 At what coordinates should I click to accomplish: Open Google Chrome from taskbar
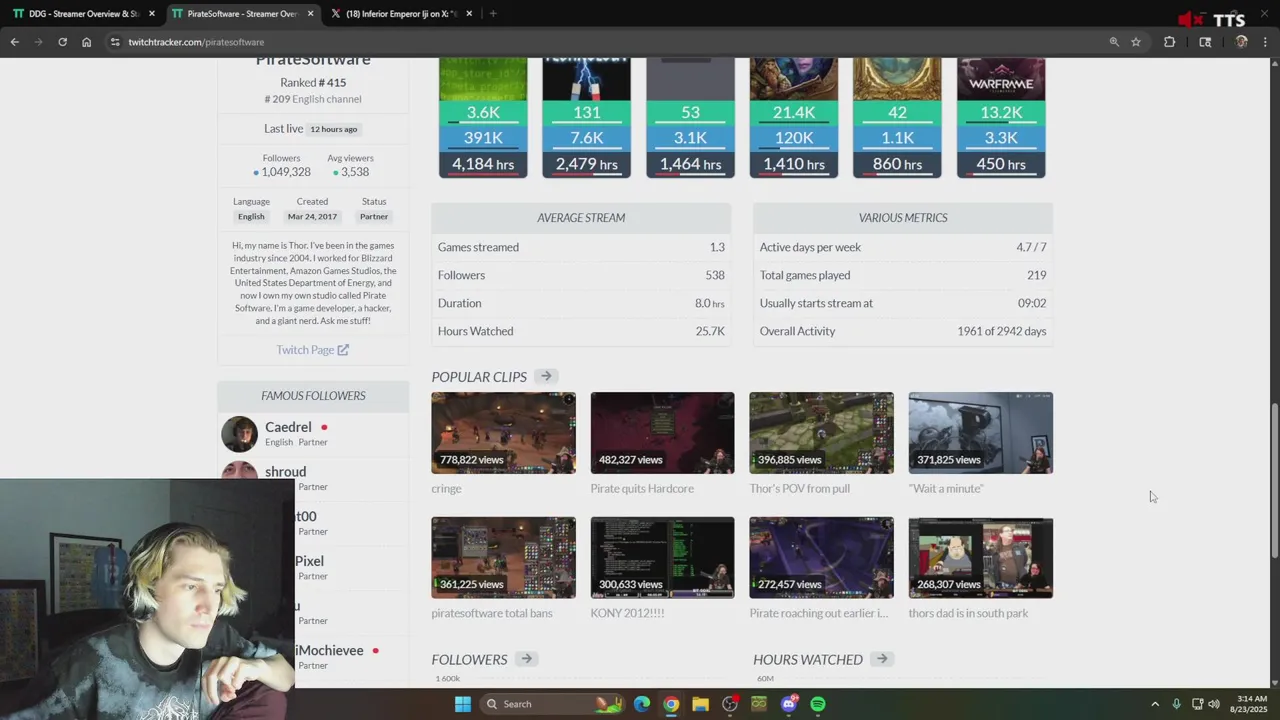point(671,704)
